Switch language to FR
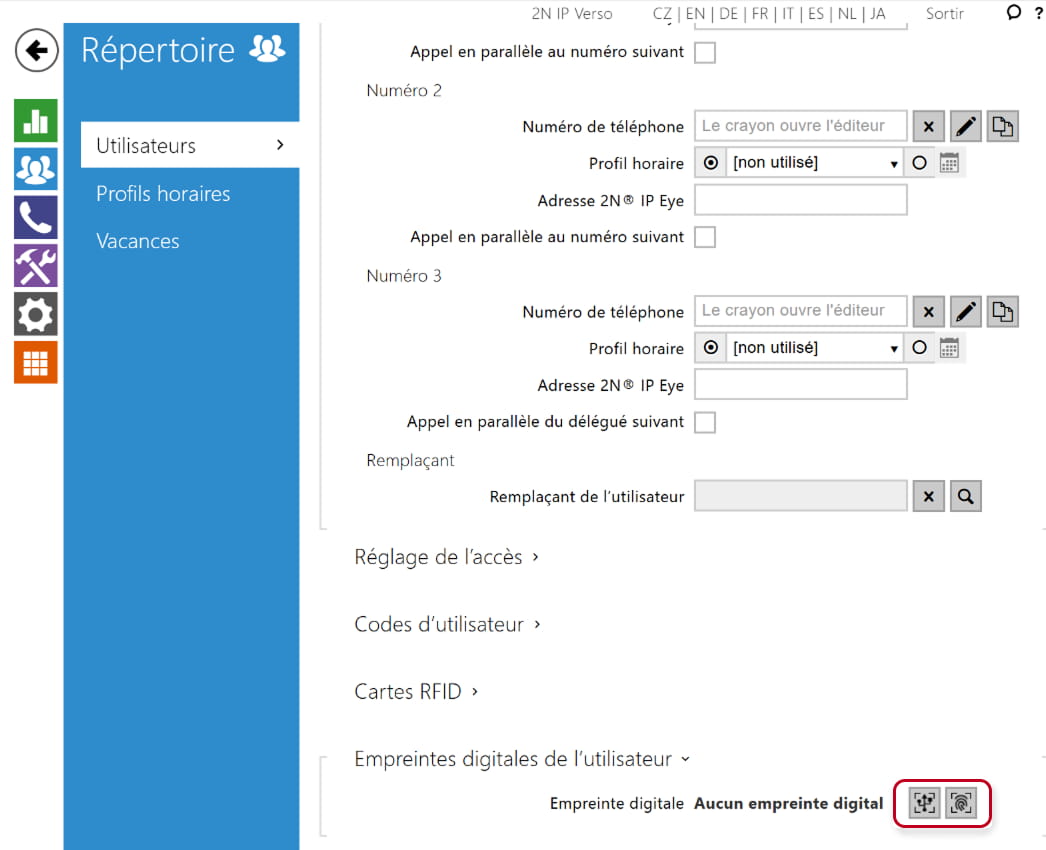 760,13
